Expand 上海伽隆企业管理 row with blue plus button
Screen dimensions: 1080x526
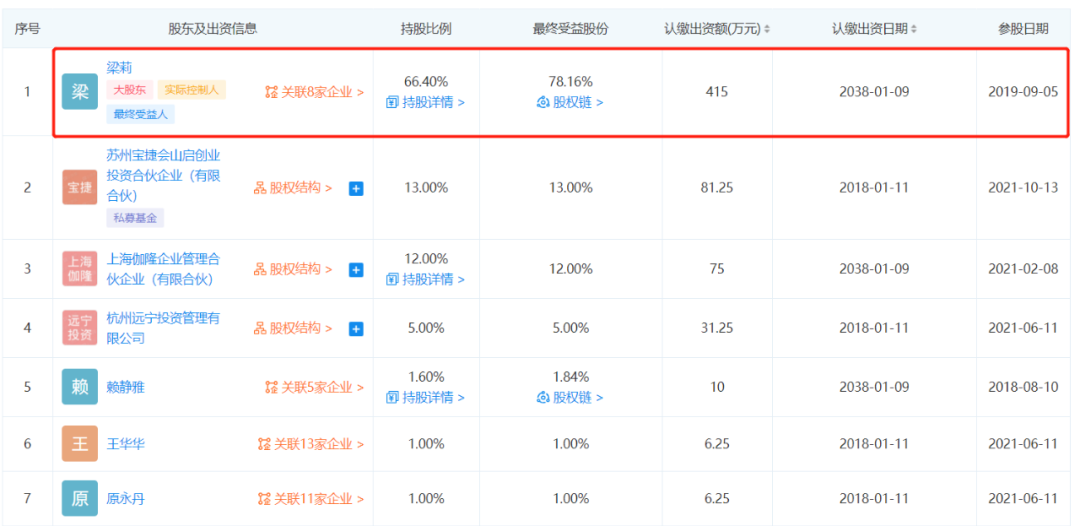[355, 270]
